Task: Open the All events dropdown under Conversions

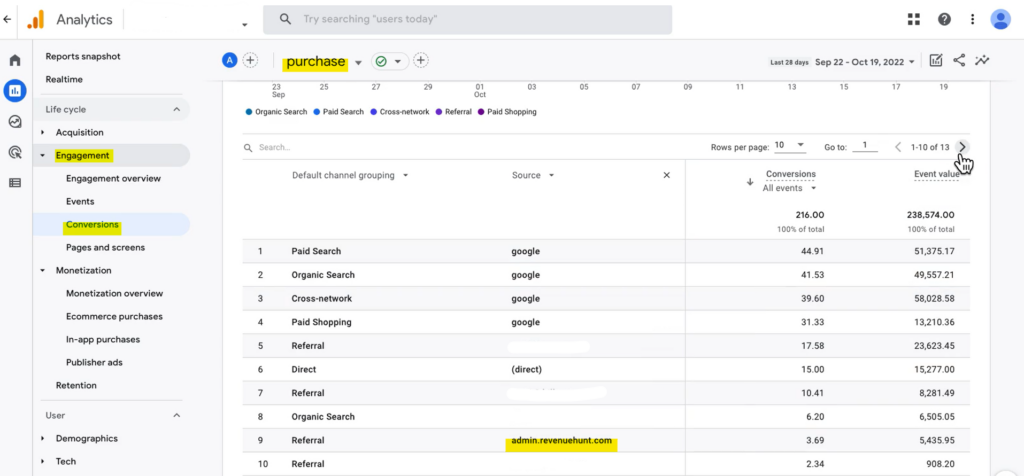Action: click(x=790, y=188)
